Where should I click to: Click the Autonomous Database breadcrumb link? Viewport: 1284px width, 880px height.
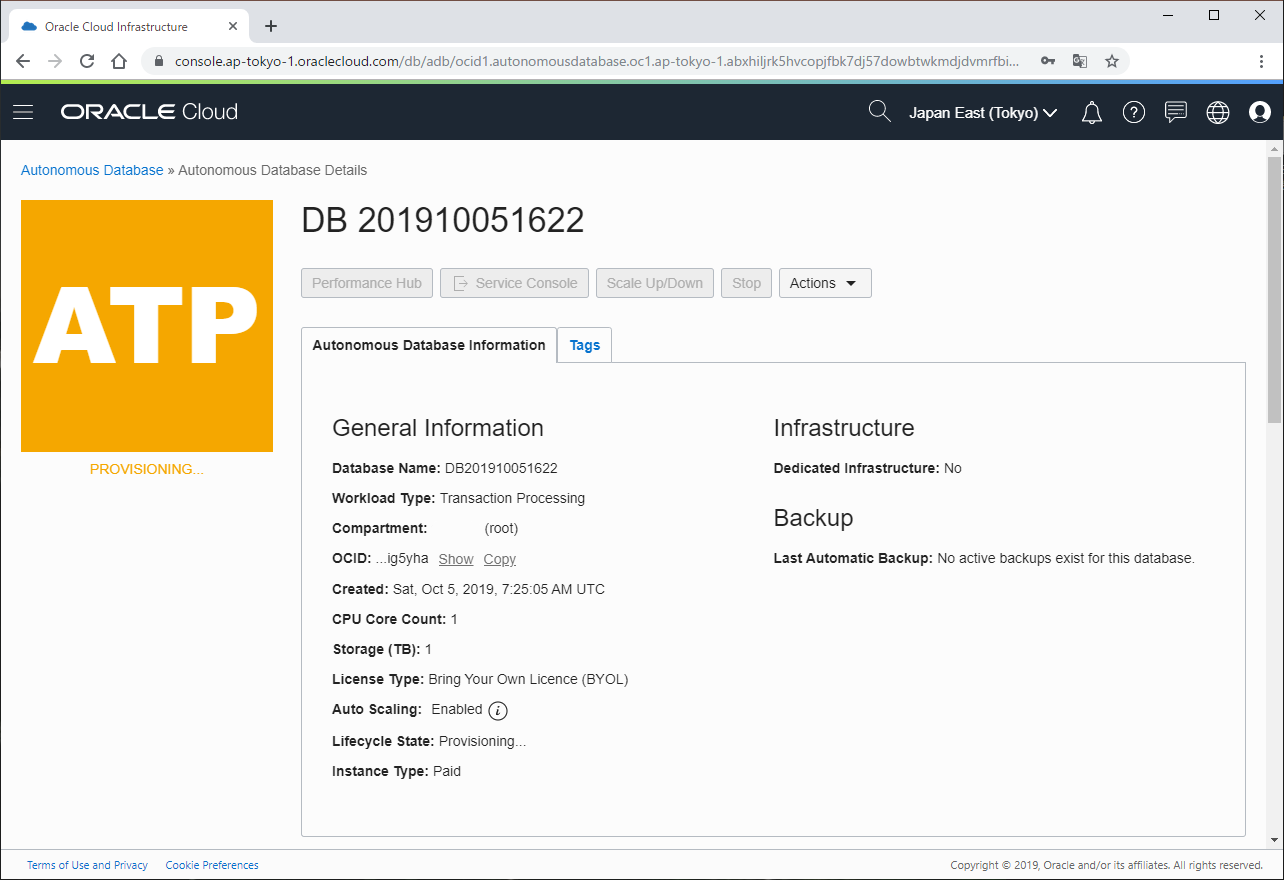pyautogui.click(x=92, y=170)
